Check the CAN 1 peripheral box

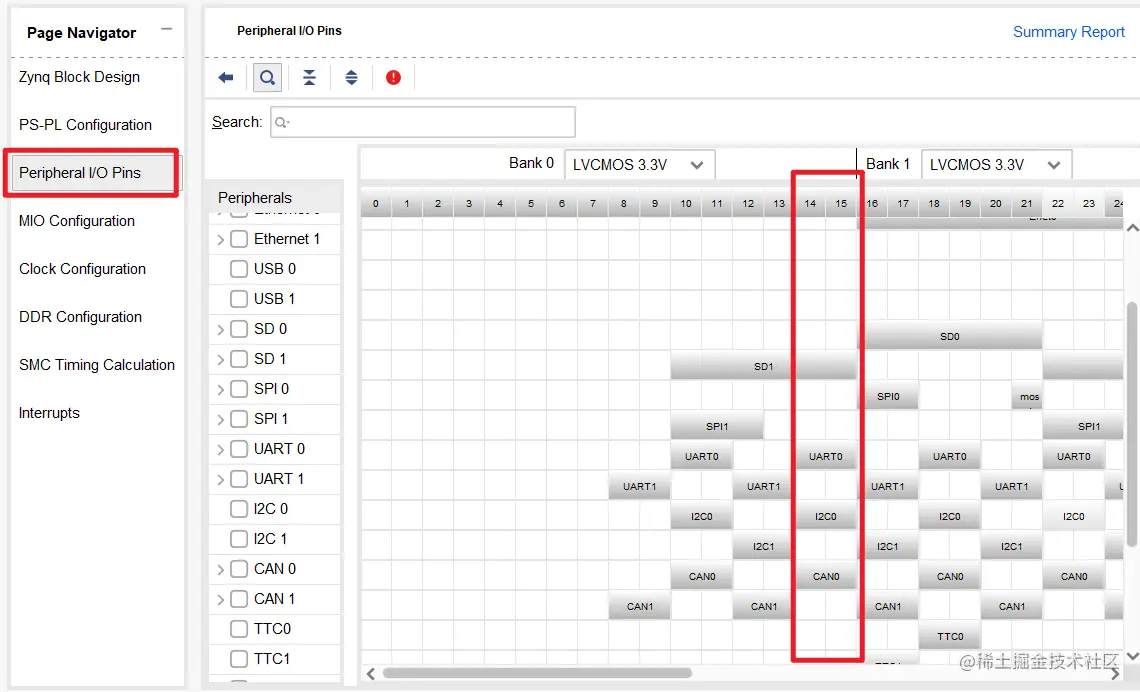(239, 599)
